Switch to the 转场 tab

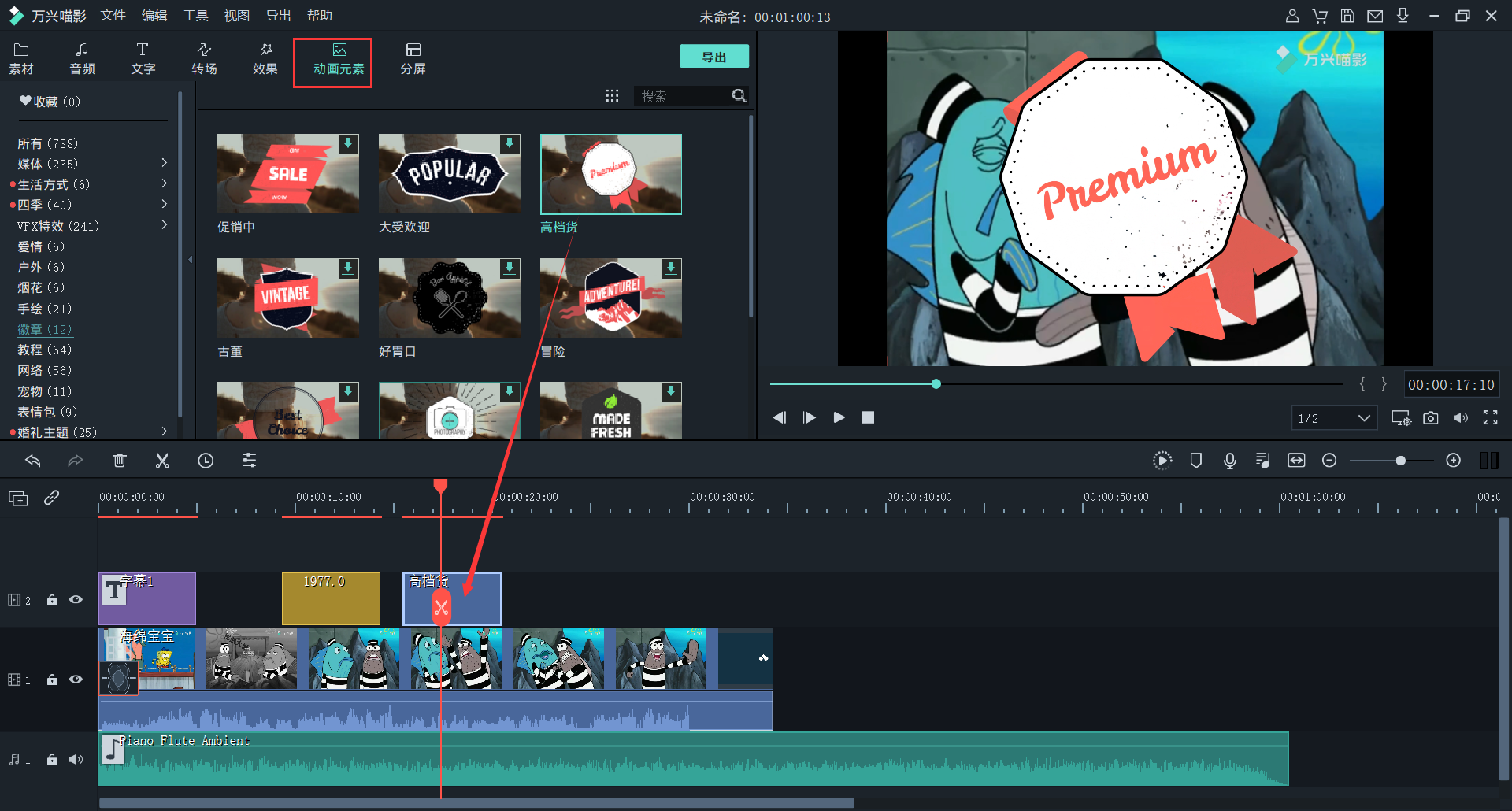pos(204,58)
